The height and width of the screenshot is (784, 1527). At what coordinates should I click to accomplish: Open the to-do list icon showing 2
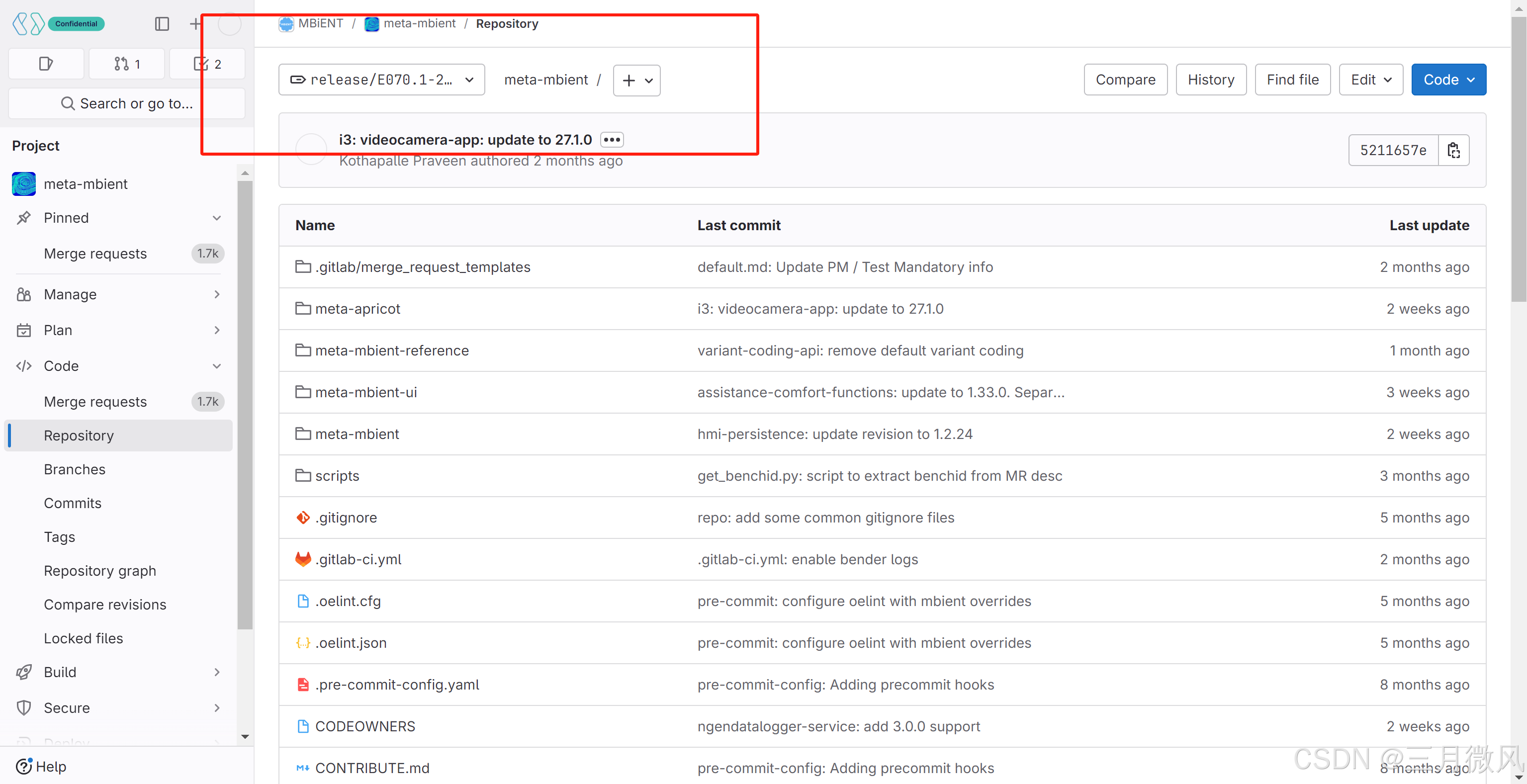[207, 64]
